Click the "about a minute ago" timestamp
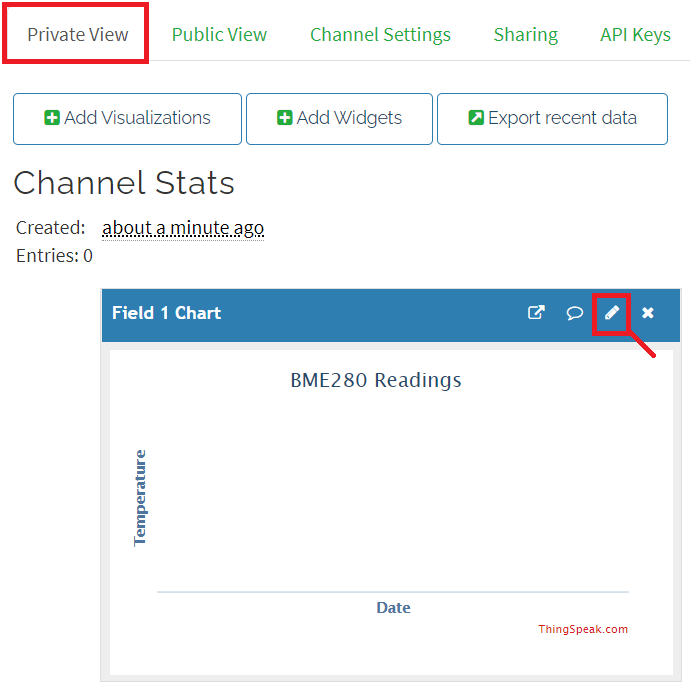The image size is (690, 693). pos(183,228)
